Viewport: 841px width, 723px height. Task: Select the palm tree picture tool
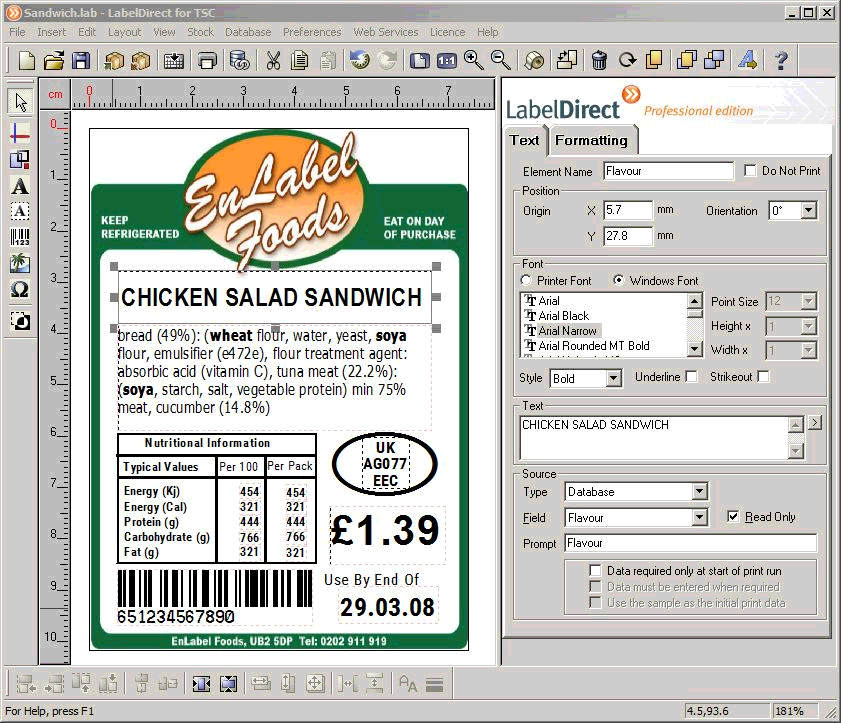[20, 263]
